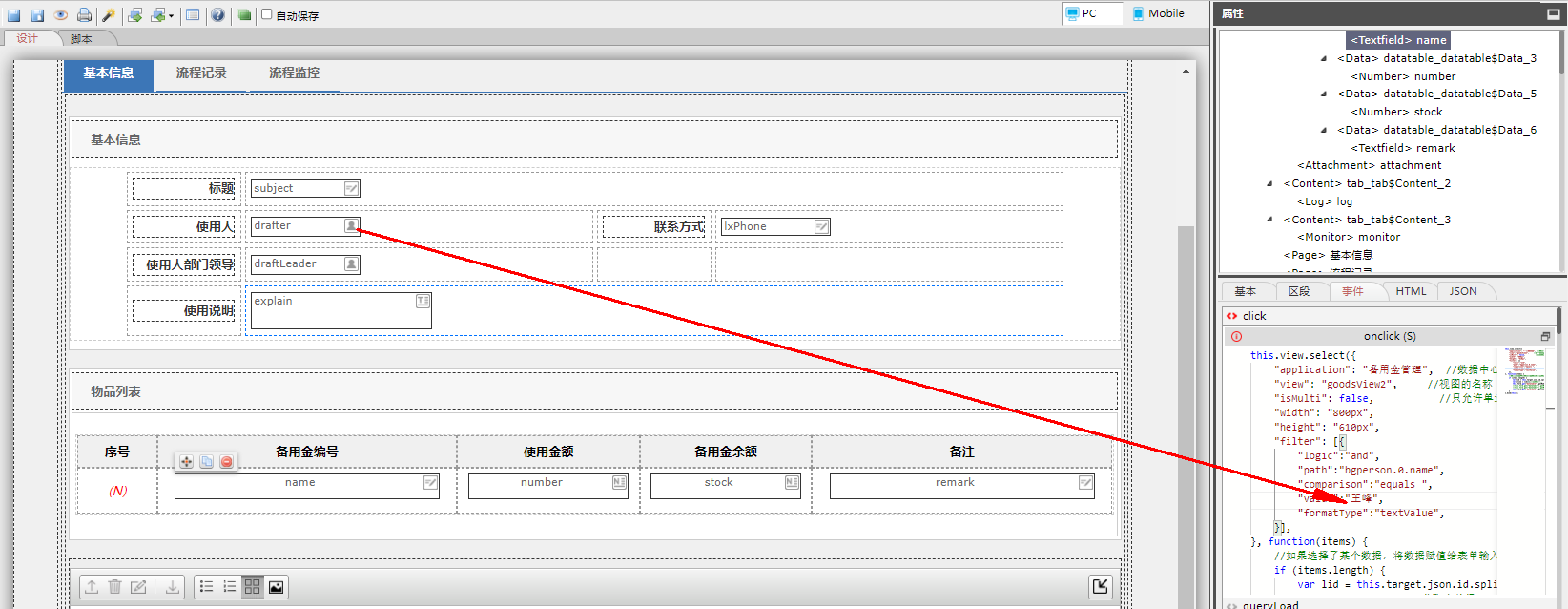Image resolution: width=1568 pixels, height=609 pixels.
Task: Select <Number> number tree node
Action: tap(1403, 76)
